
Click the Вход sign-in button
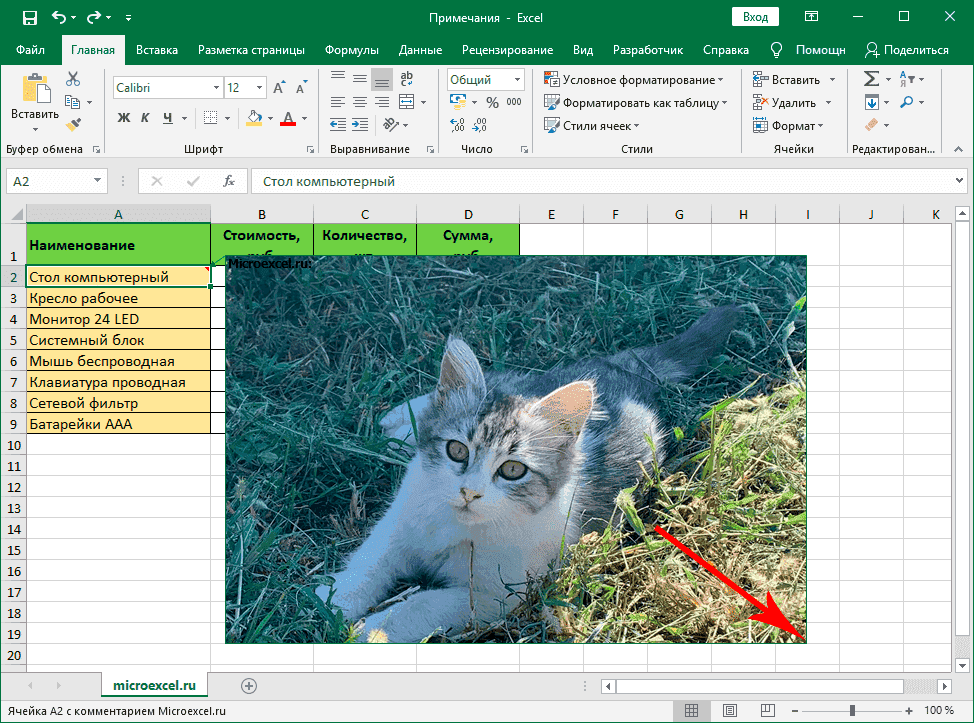click(755, 17)
